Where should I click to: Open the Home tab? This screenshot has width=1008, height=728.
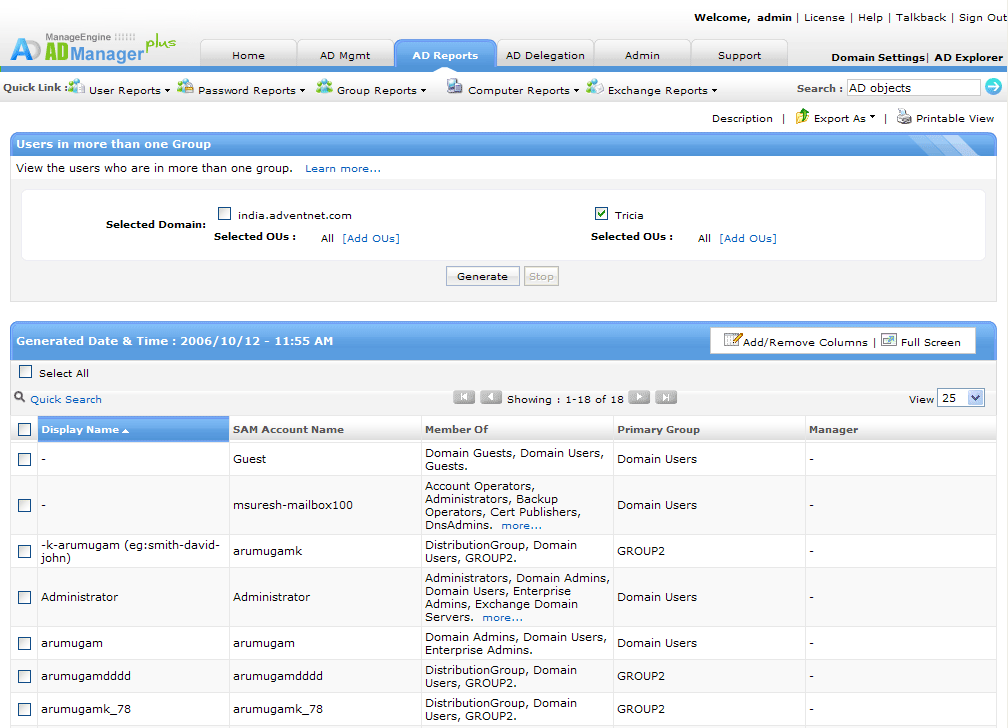pos(248,55)
